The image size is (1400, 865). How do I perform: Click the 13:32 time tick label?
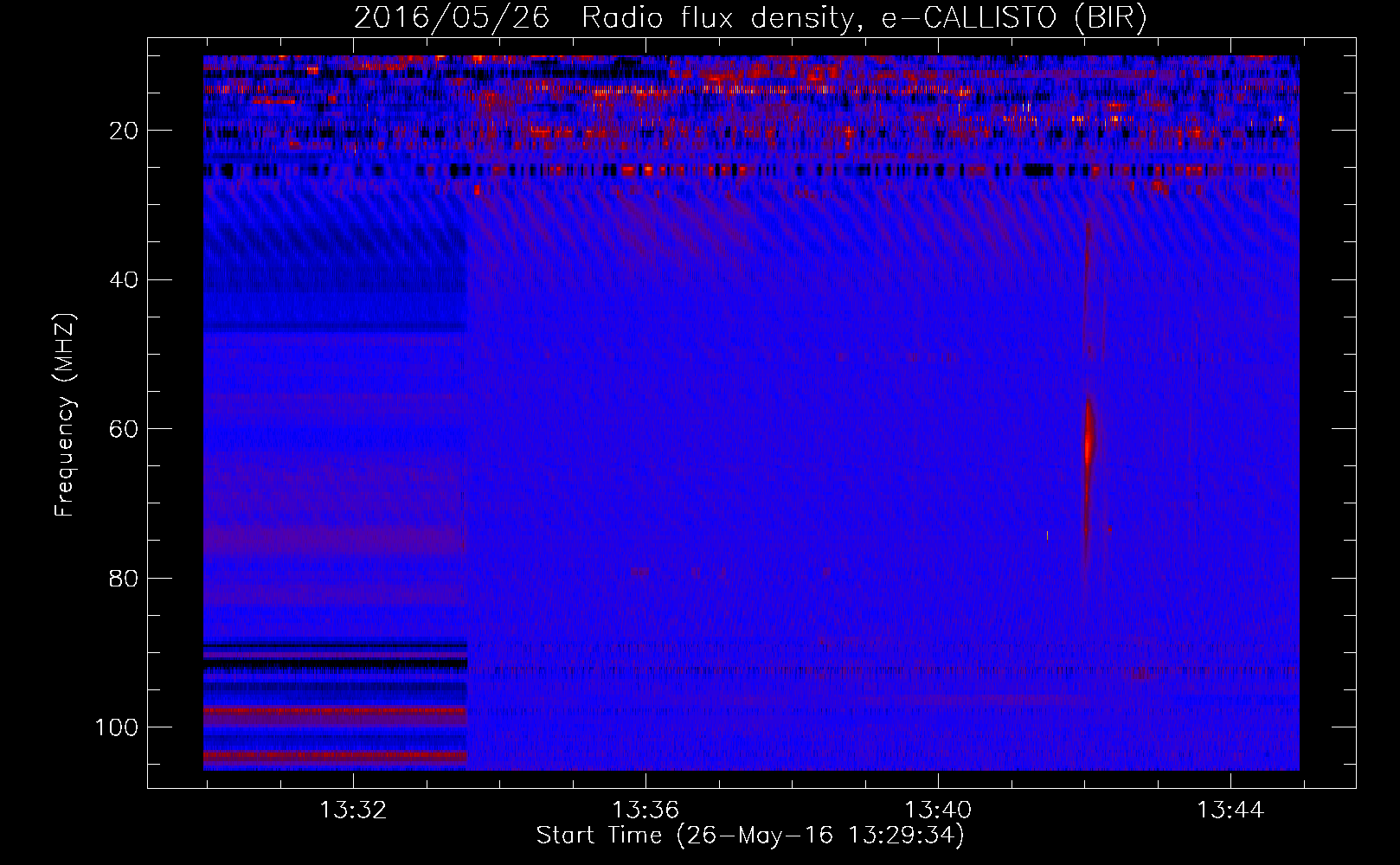tap(353, 811)
